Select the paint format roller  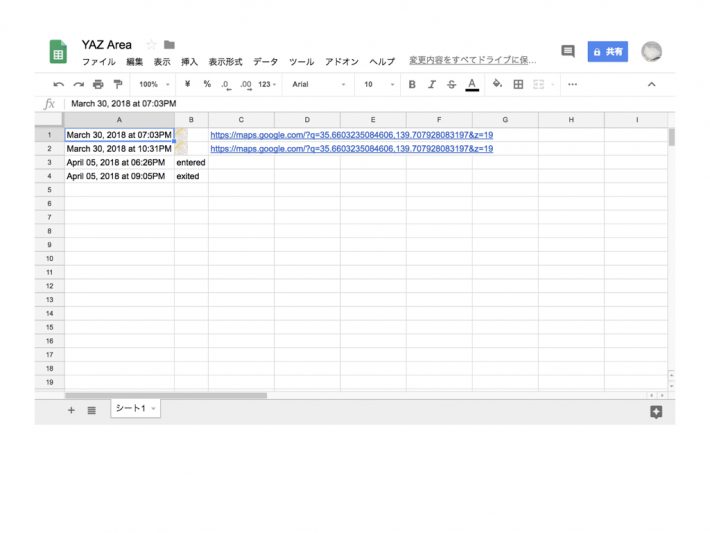[x=118, y=85]
